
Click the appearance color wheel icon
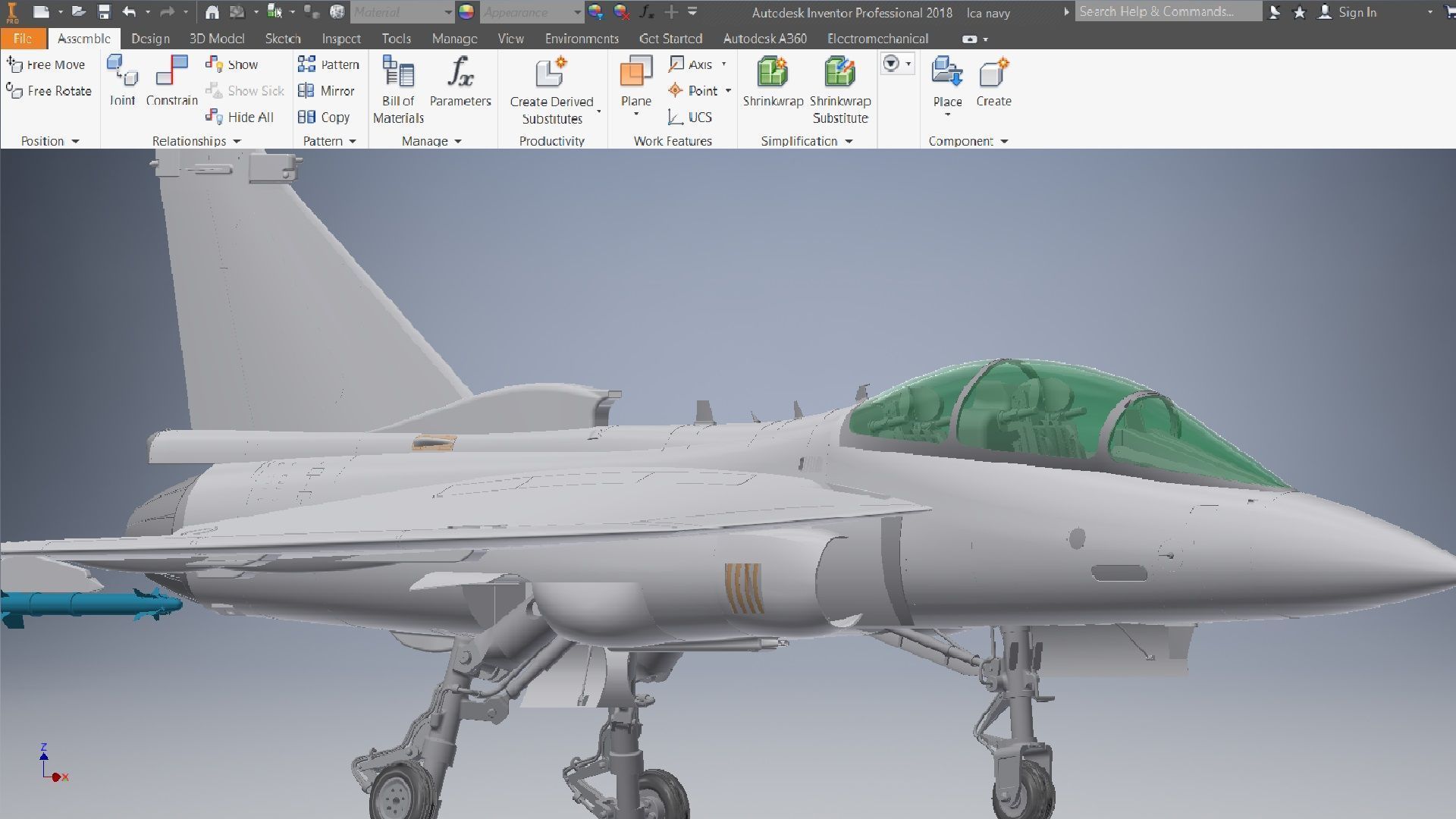pyautogui.click(x=466, y=12)
